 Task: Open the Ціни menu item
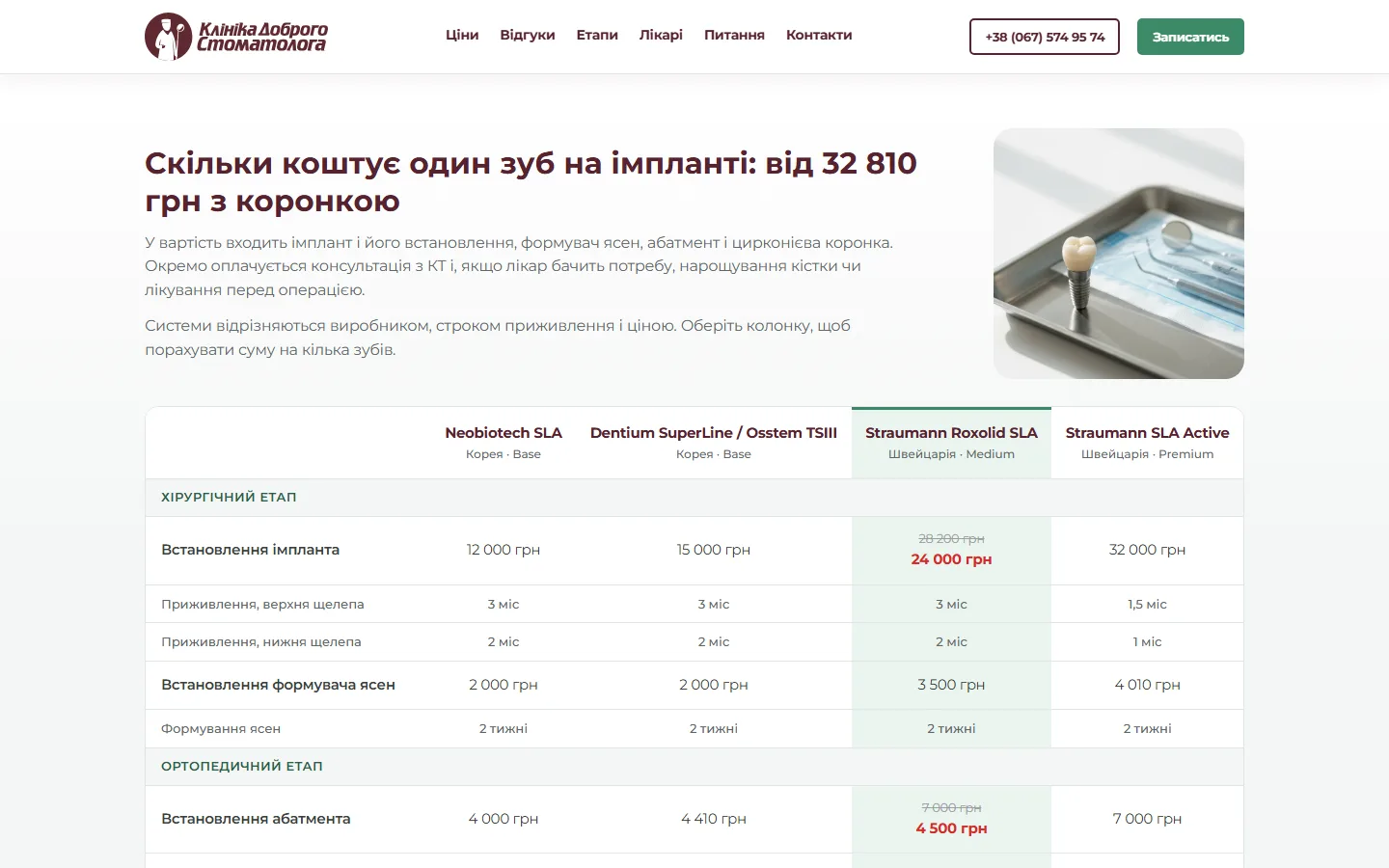pyautogui.click(x=462, y=35)
